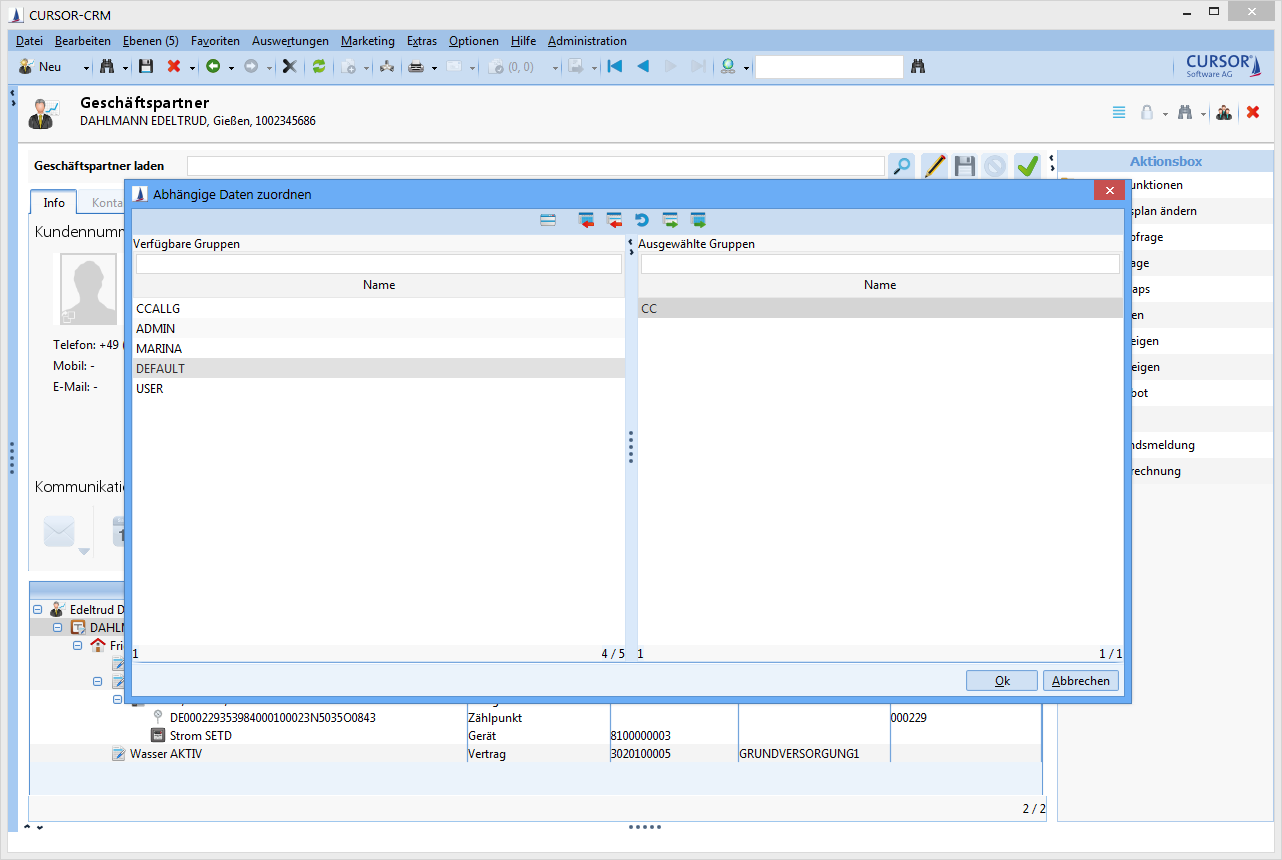The image size is (1282, 860).
Task: Click the floppy disk save icon in main toolbar
Action: [x=146, y=67]
